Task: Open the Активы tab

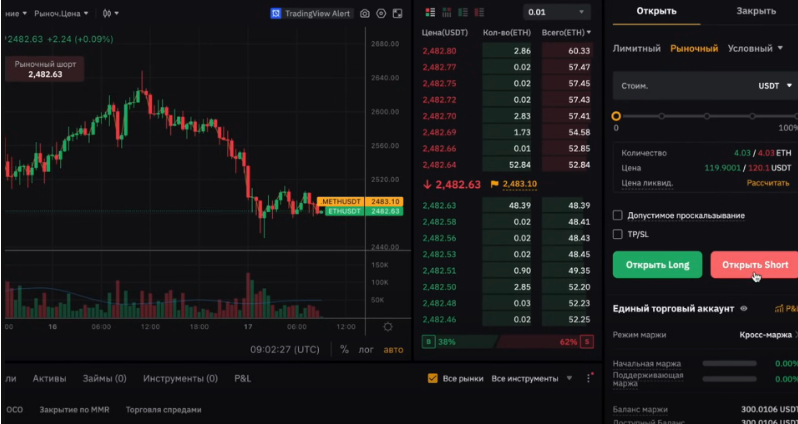Action: tap(49, 379)
